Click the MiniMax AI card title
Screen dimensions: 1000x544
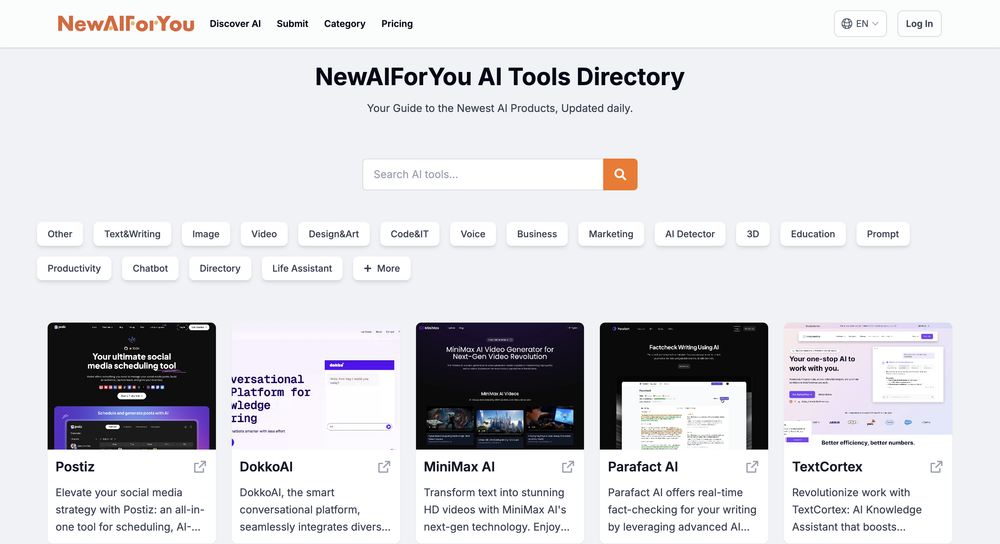459,467
